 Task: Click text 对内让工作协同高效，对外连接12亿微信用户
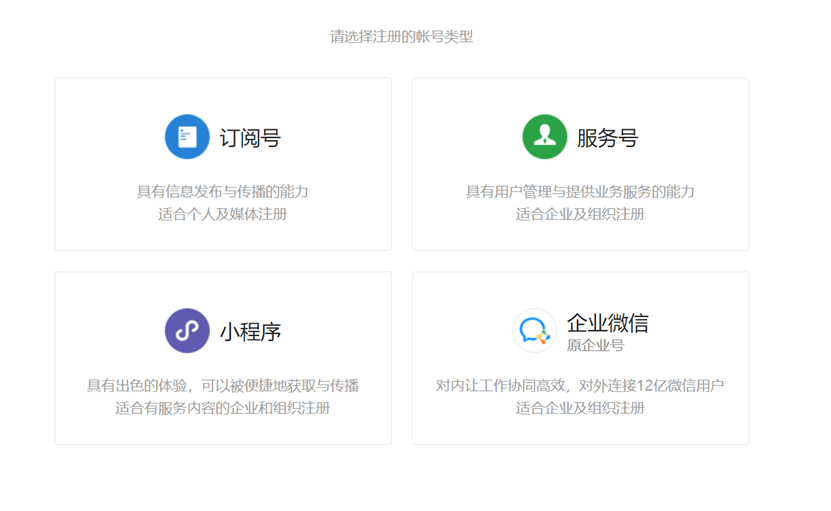click(580, 385)
